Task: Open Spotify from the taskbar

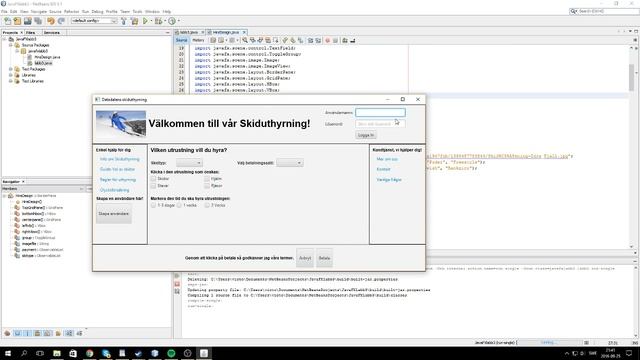Action: pos(171,353)
